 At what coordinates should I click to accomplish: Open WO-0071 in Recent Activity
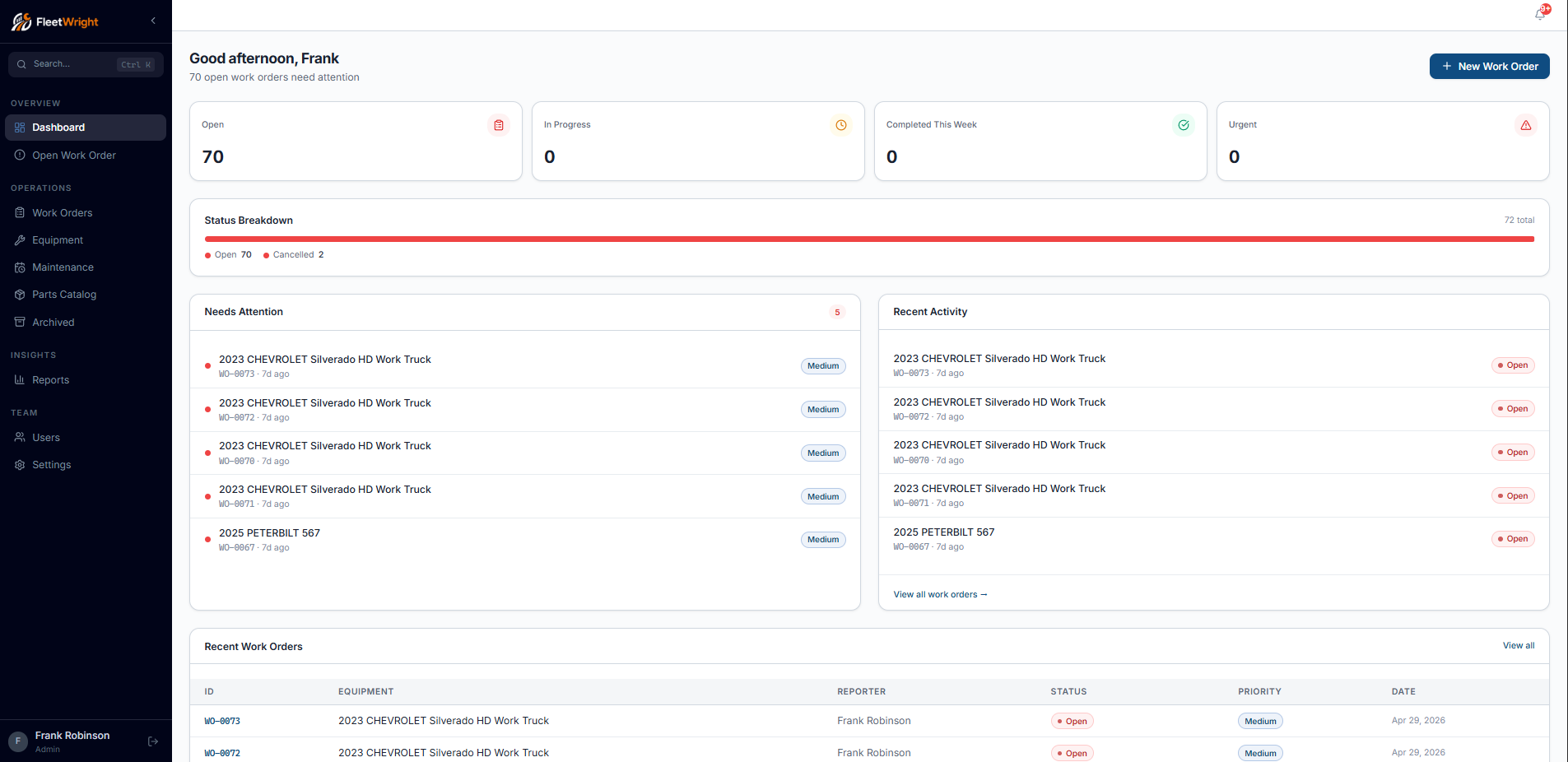(x=1214, y=495)
